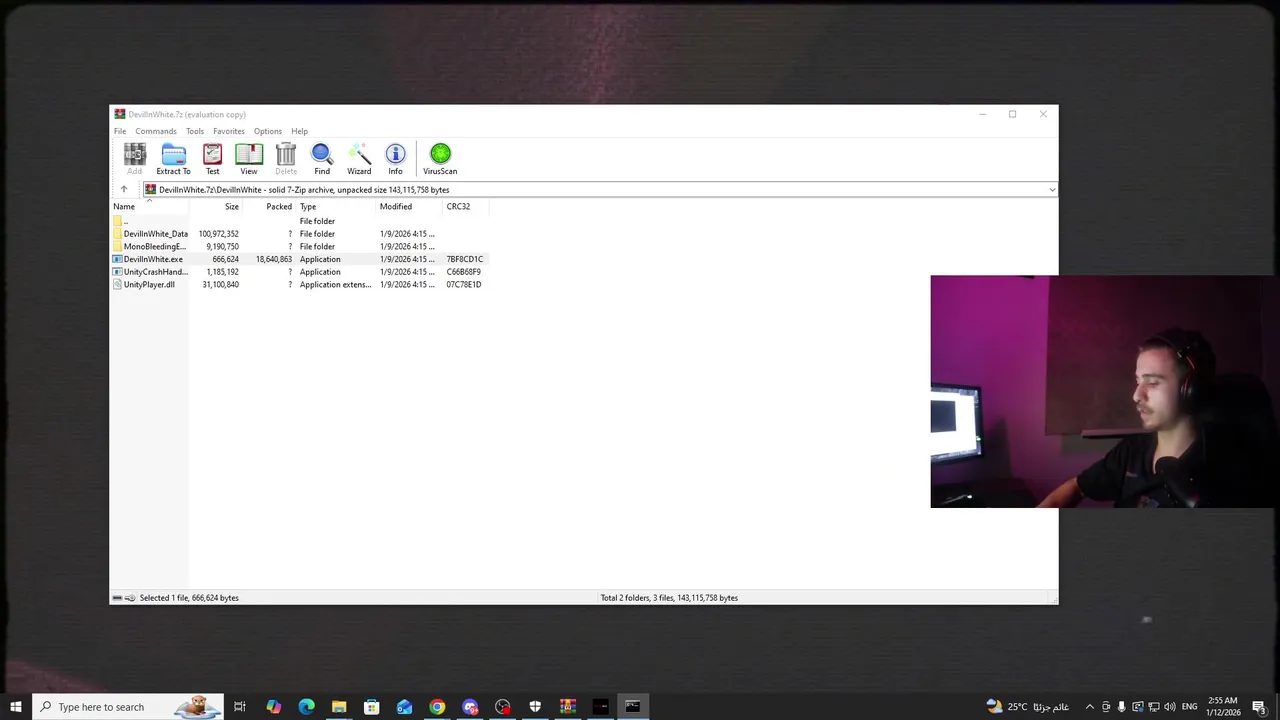
Task: Open the Favorites menu
Action: coord(229,131)
